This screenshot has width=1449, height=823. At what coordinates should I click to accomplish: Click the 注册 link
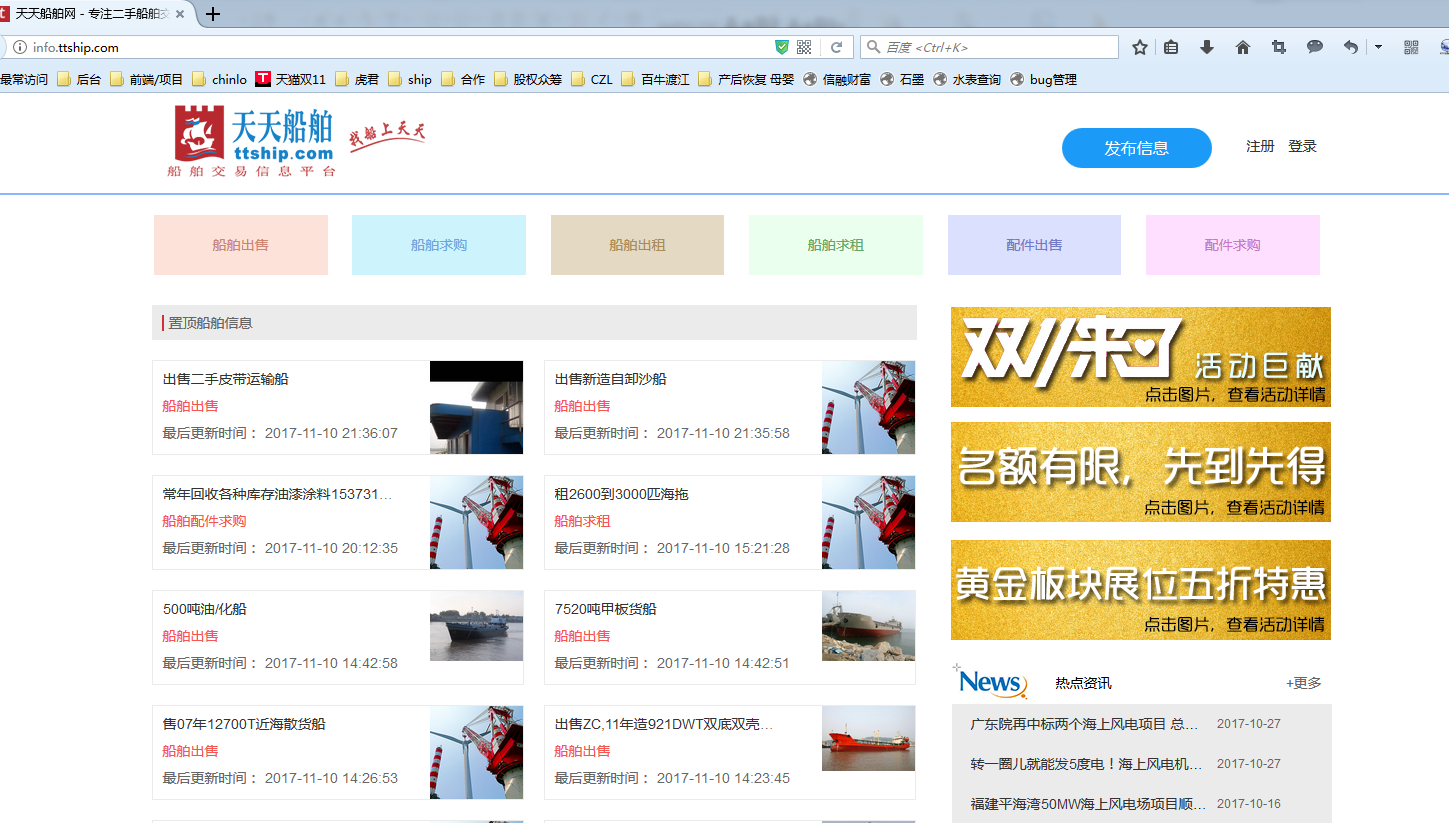(1260, 146)
